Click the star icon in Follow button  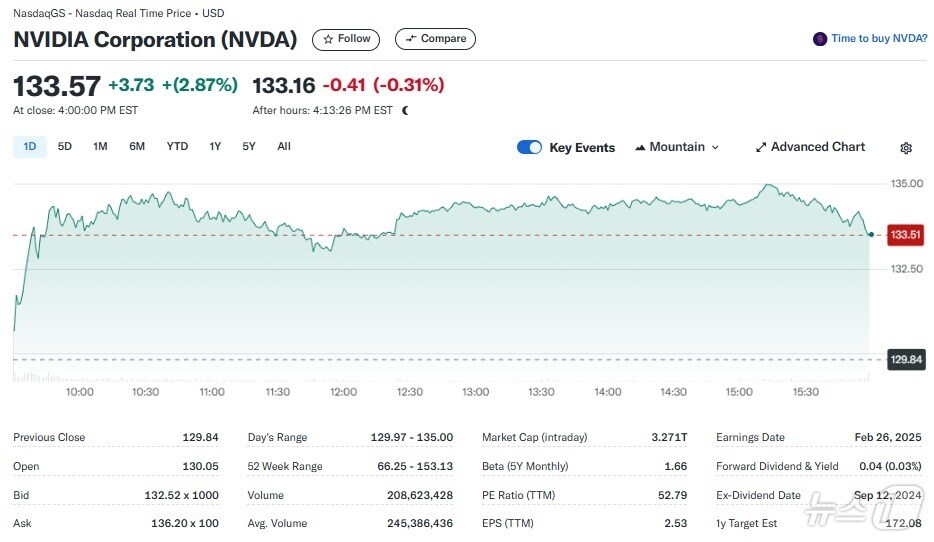(x=328, y=39)
